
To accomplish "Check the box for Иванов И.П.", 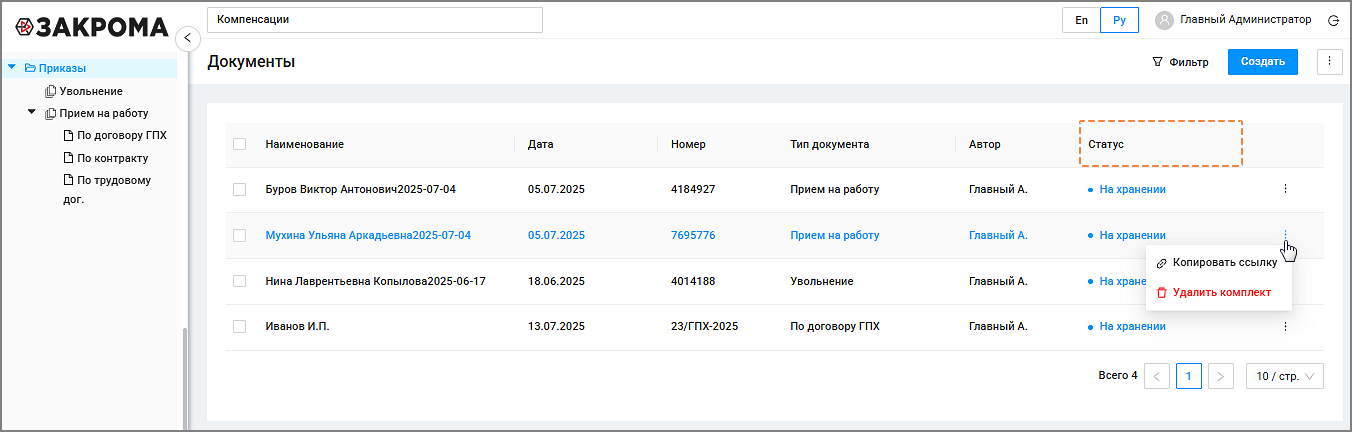I will point(239,327).
